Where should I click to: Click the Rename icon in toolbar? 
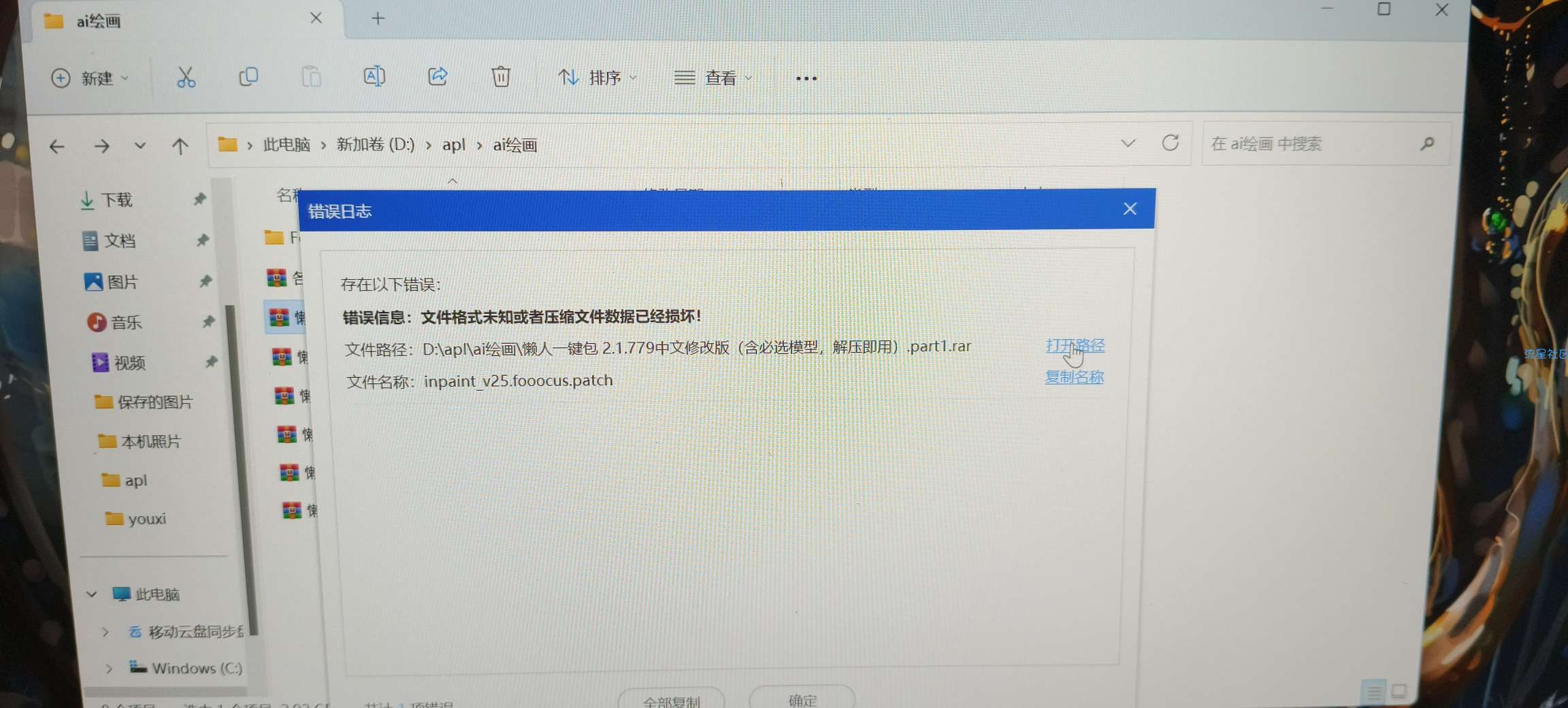pyautogui.click(x=374, y=76)
